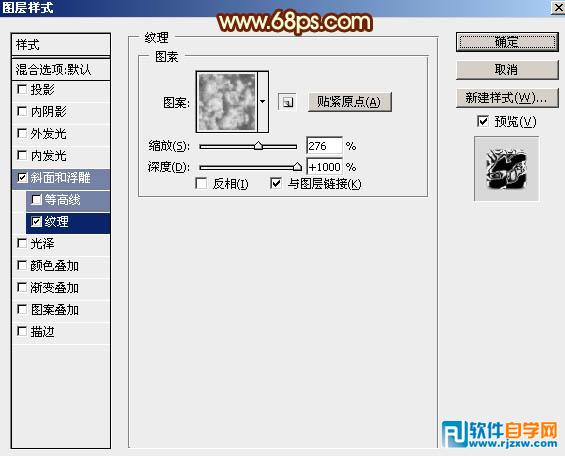
Task: Click 新建样式 new style button
Action: pyautogui.click(x=507, y=98)
